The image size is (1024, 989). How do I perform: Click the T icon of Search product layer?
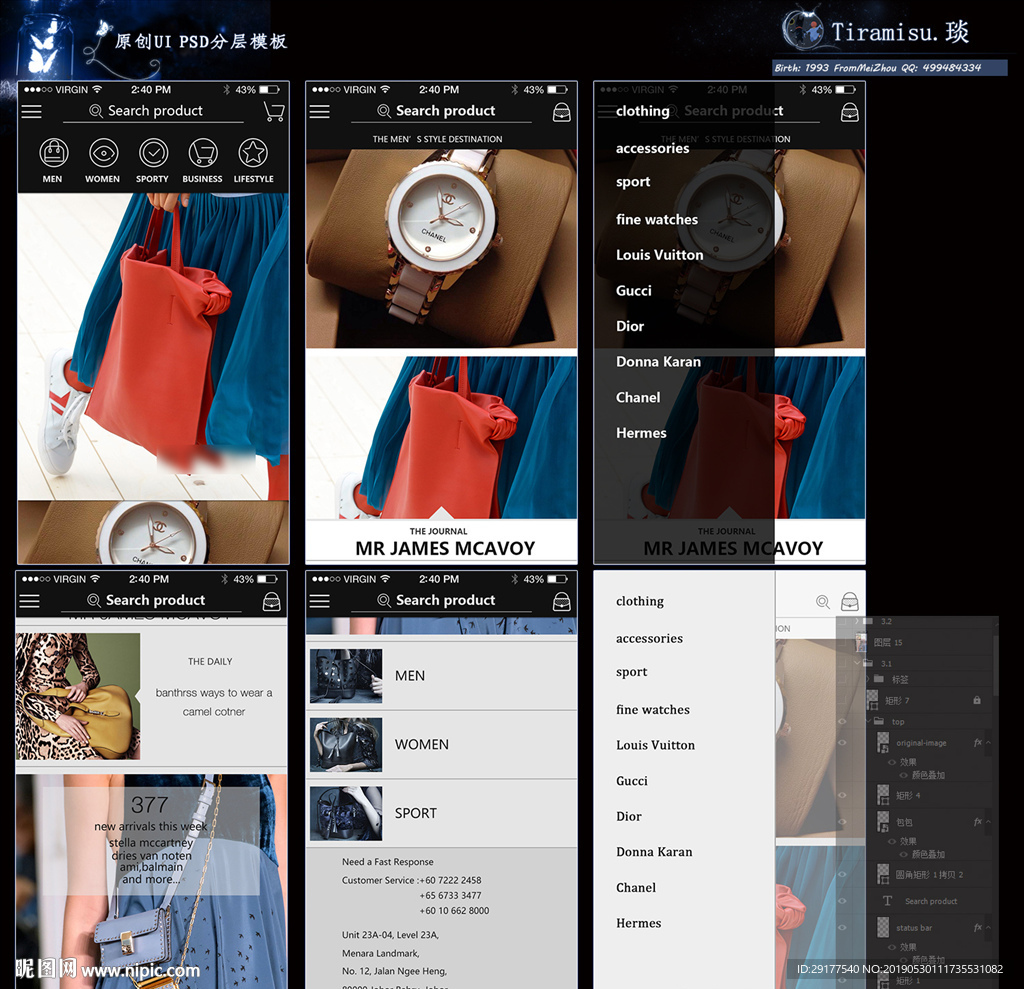(x=887, y=901)
